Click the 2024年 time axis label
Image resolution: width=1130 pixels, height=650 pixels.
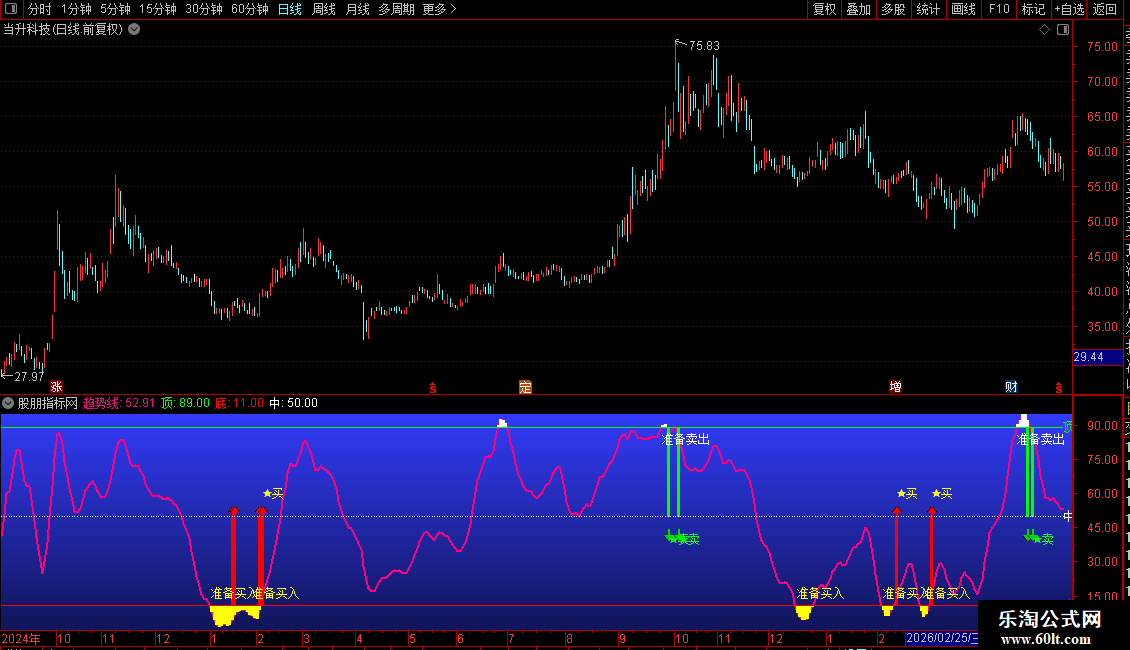21,638
